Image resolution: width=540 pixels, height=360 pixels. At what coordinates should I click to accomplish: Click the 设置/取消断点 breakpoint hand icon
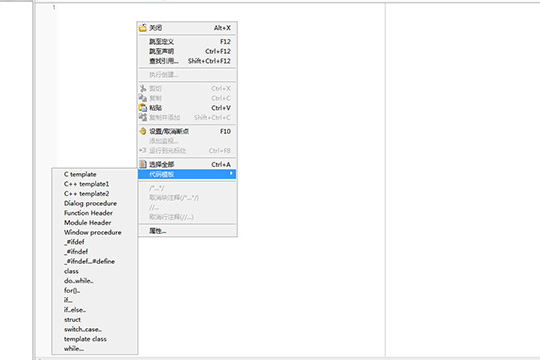[143, 131]
